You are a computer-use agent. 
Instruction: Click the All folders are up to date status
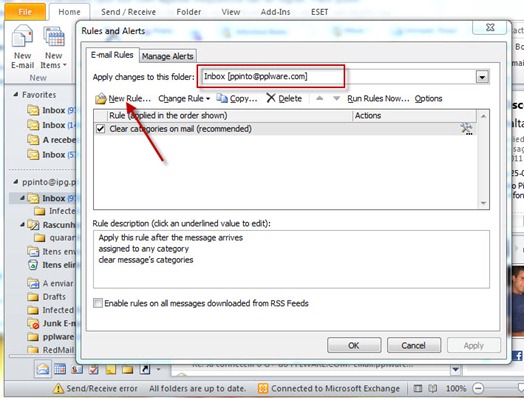[198, 388]
